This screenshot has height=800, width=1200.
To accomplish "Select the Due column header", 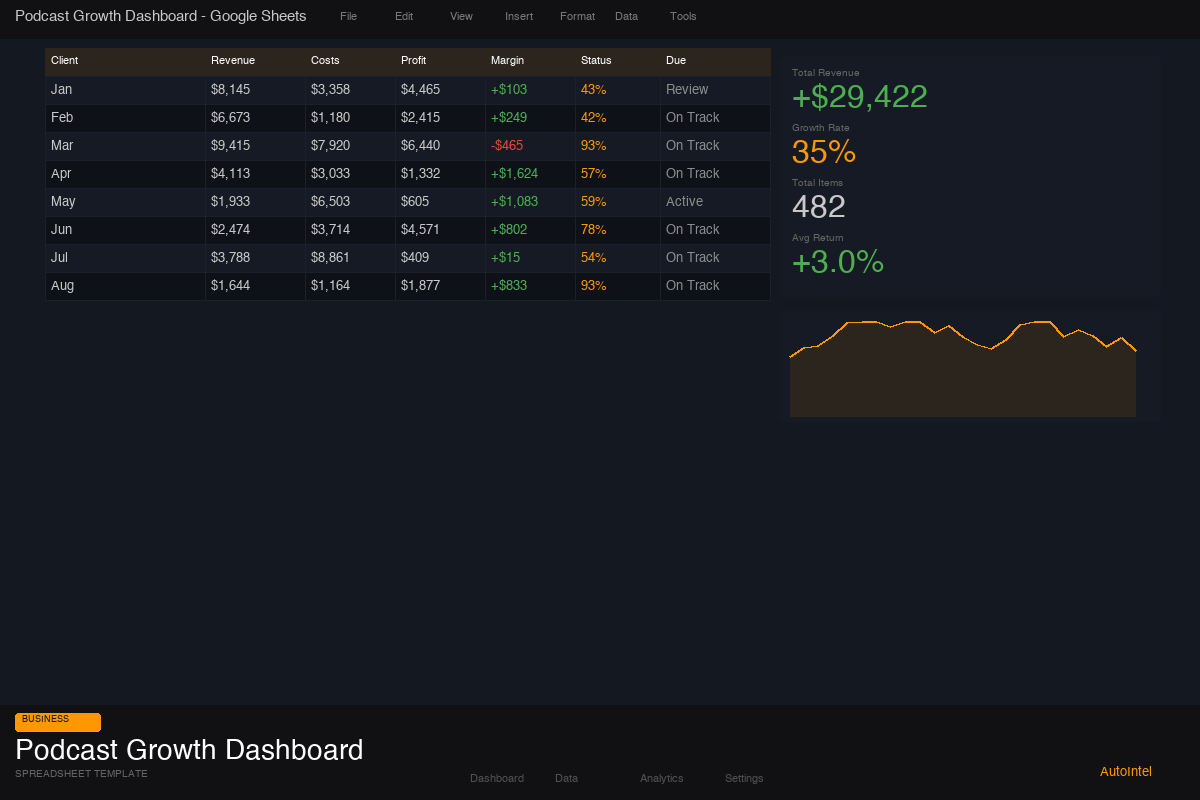I will click(715, 61).
